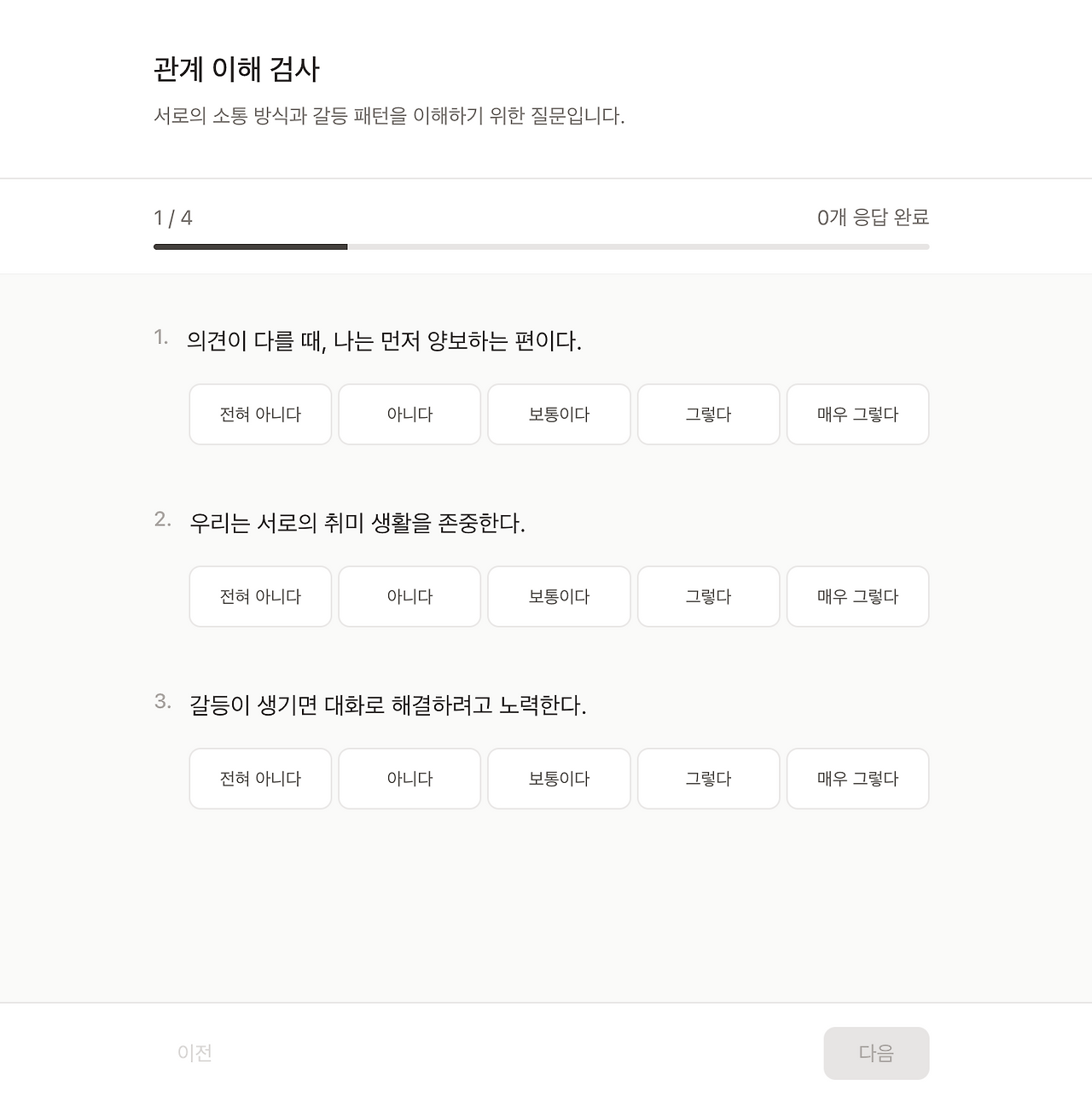The height and width of the screenshot is (1096, 1092).
Task: Pick '매우 그렇다' for question 3
Action: pyautogui.click(x=857, y=779)
